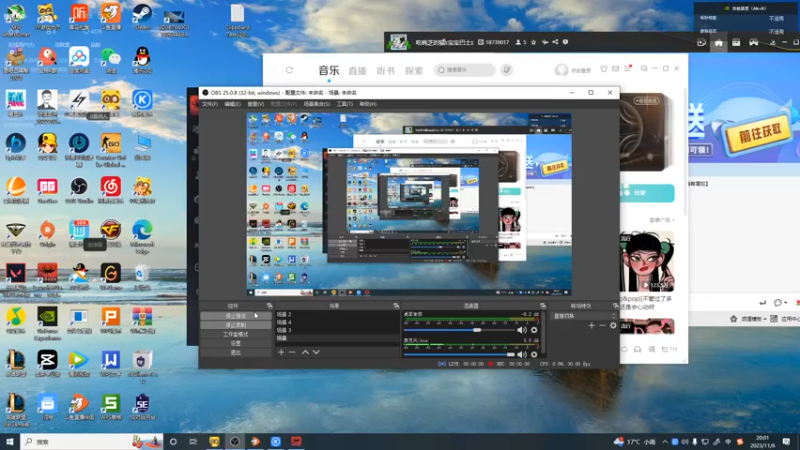Viewport: 800px width, 450px height.
Task: Move the scene up with the up arrow
Action: click(305, 352)
